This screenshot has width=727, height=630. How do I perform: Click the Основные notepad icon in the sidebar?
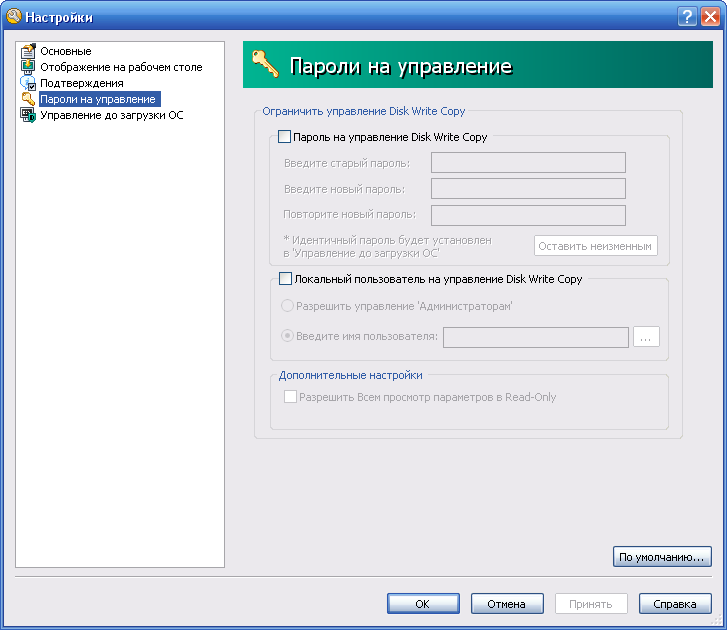point(28,51)
